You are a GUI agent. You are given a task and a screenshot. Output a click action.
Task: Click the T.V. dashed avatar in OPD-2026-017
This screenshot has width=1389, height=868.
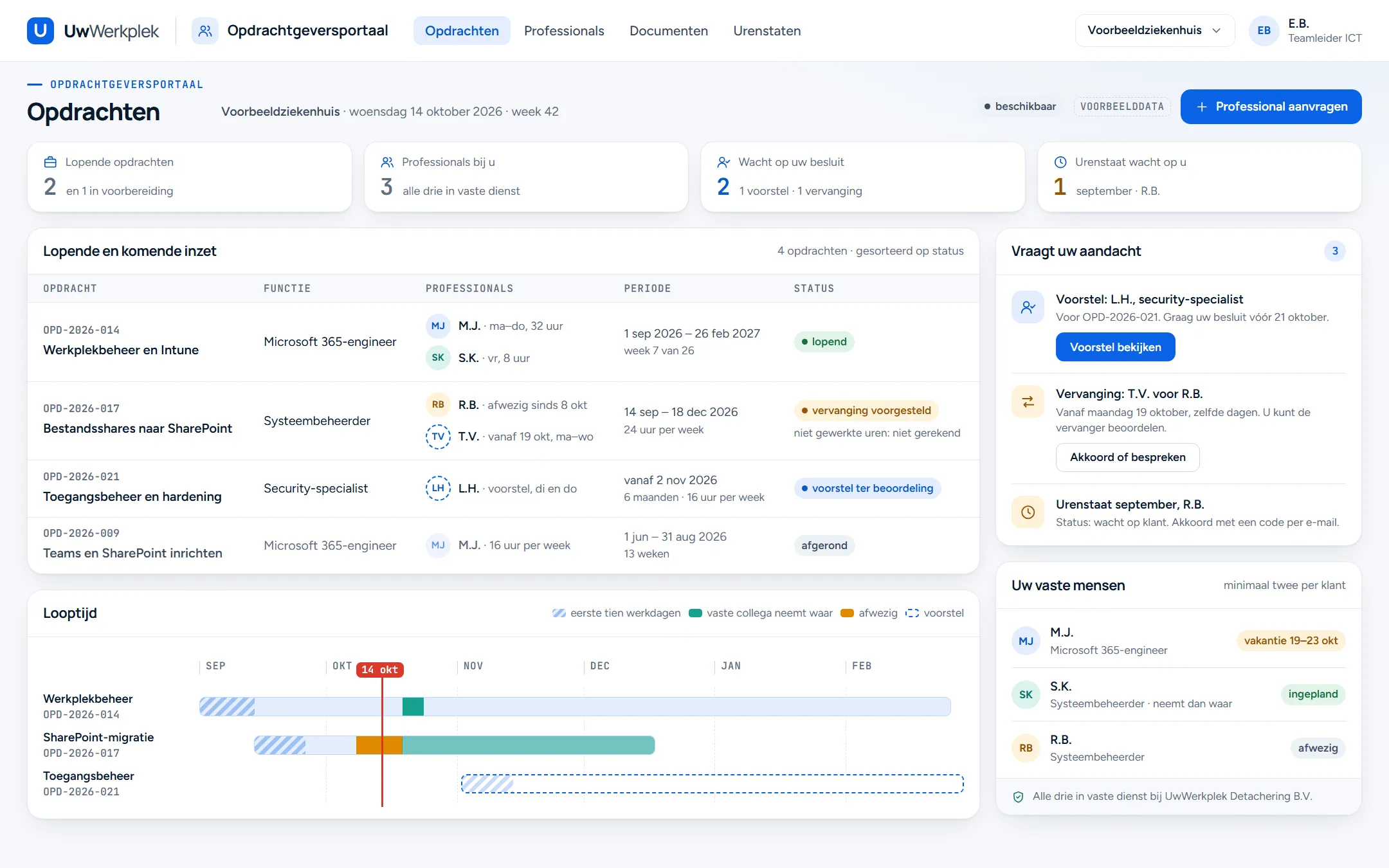(x=438, y=437)
